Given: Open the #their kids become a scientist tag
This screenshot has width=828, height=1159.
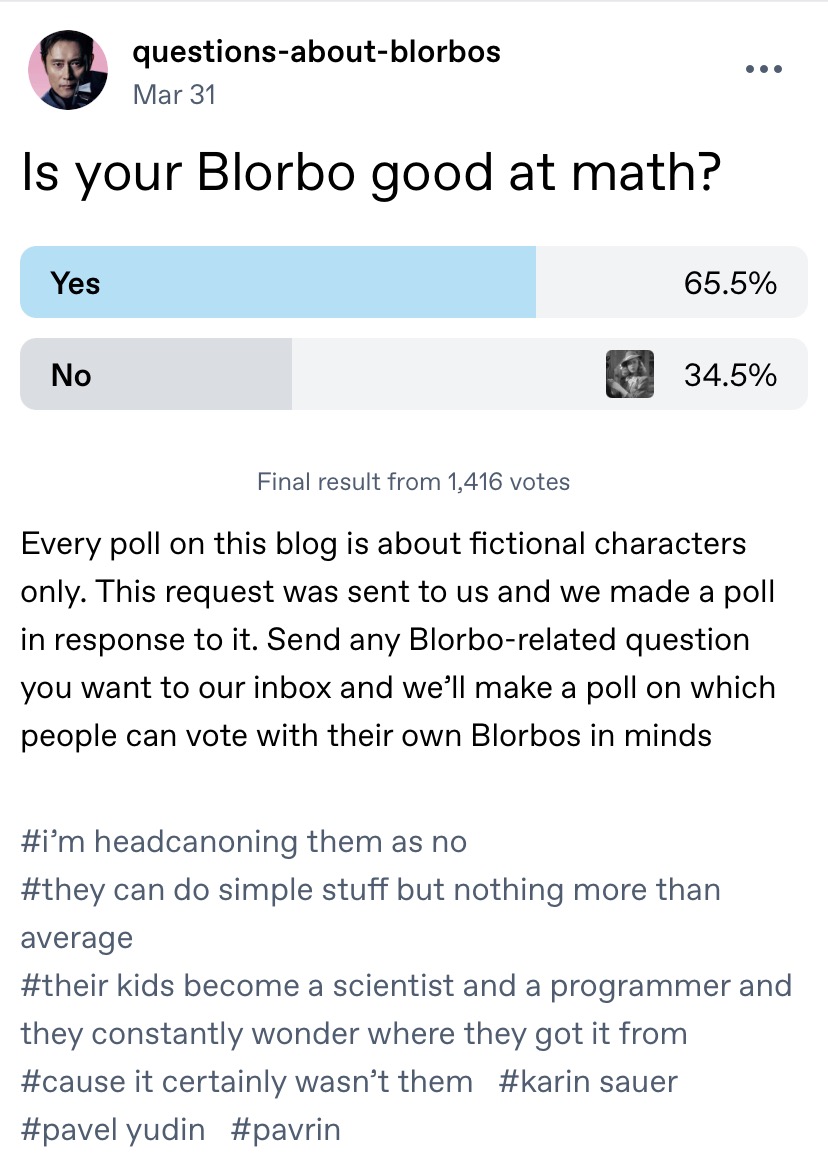Looking at the screenshot, I should (406, 1010).
